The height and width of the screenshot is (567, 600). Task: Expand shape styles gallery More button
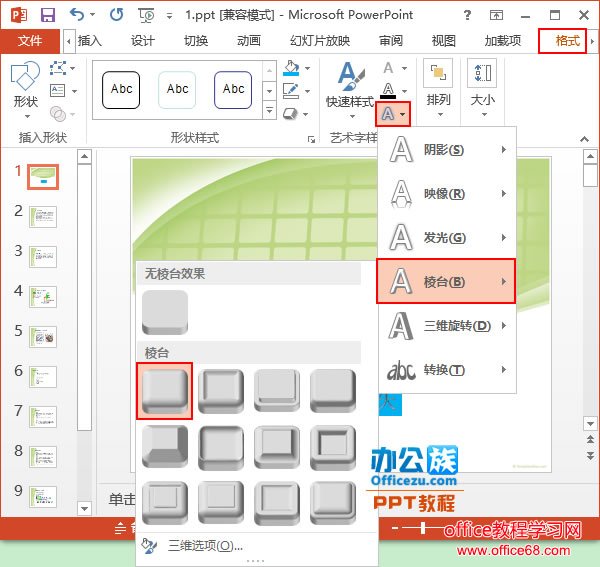pos(269,111)
